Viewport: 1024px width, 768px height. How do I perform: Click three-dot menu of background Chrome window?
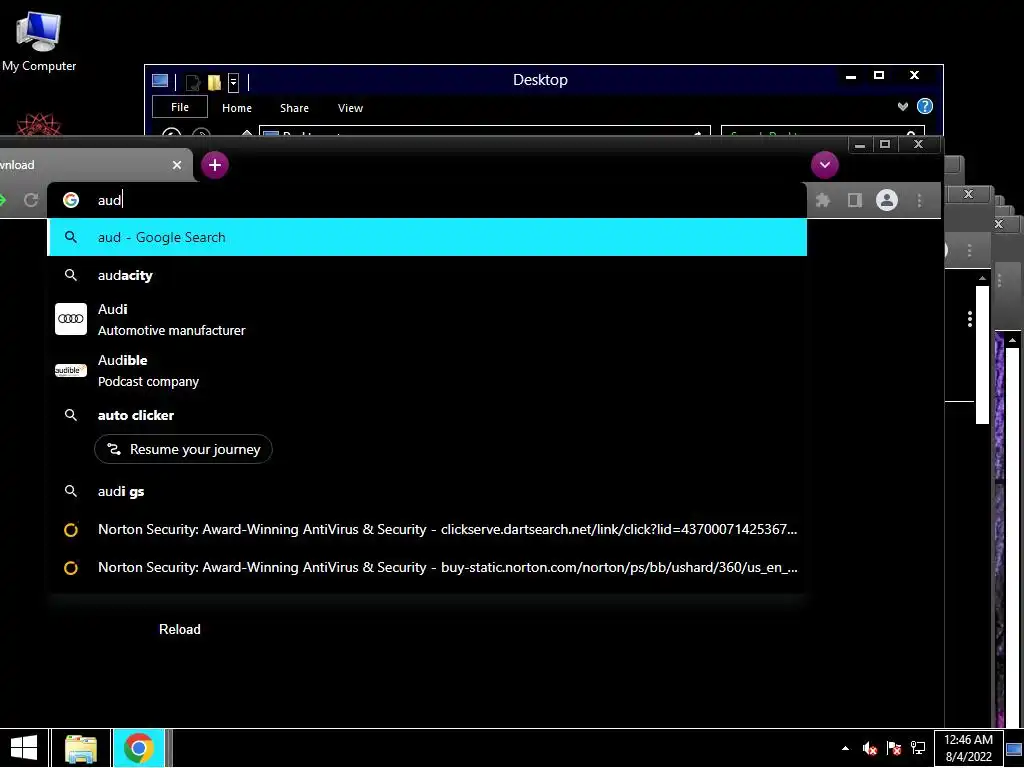969,250
